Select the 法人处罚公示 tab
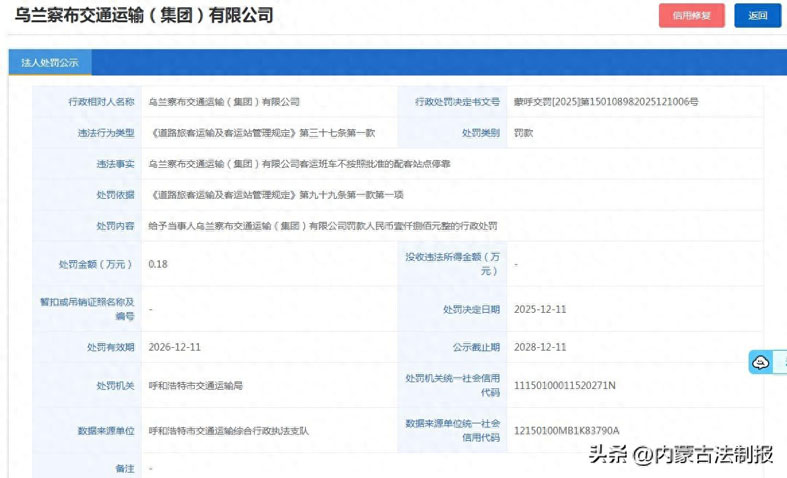Image resolution: width=787 pixels, height=478 pixels. 50,62
